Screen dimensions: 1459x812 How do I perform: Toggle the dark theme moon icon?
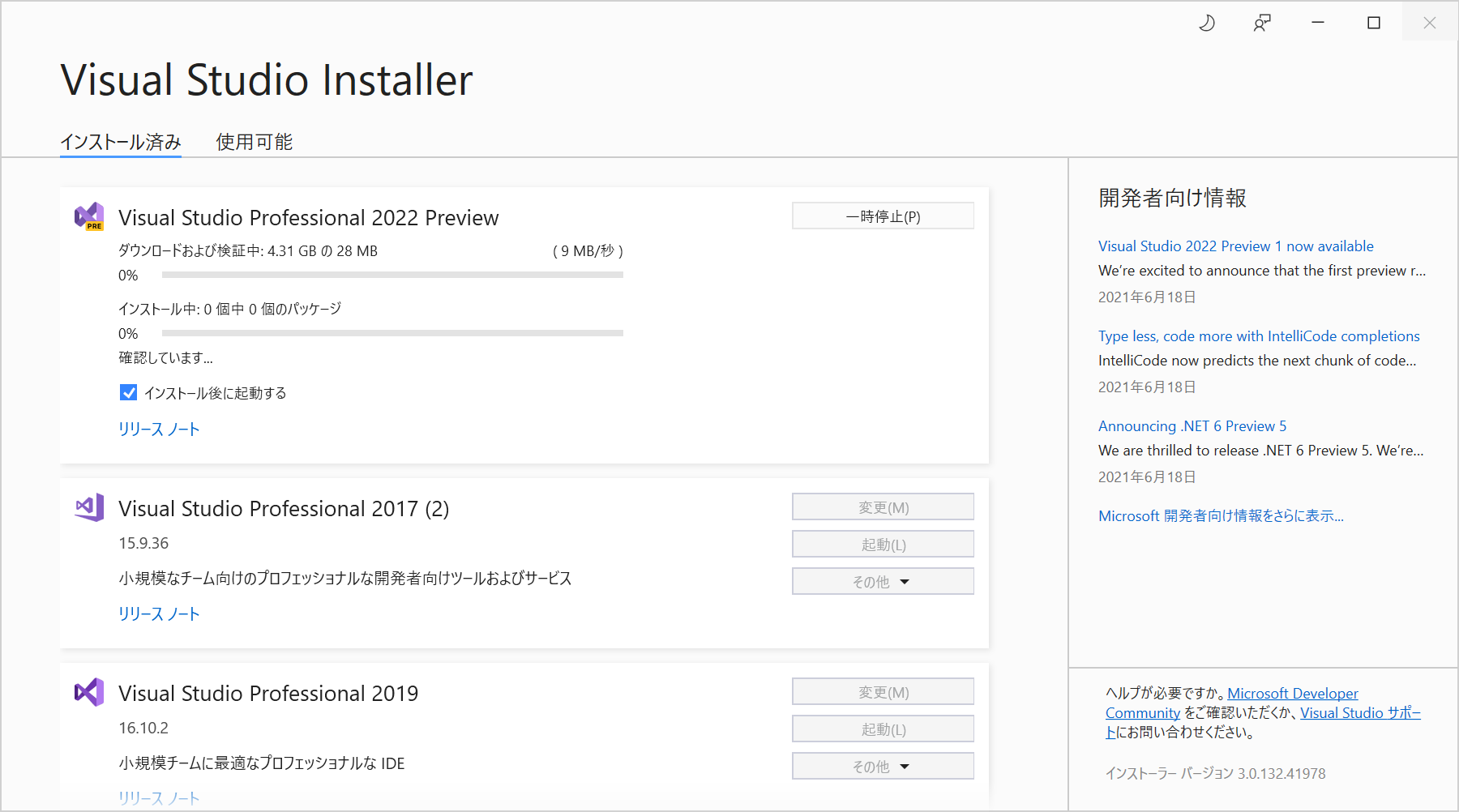[1207, 23]
